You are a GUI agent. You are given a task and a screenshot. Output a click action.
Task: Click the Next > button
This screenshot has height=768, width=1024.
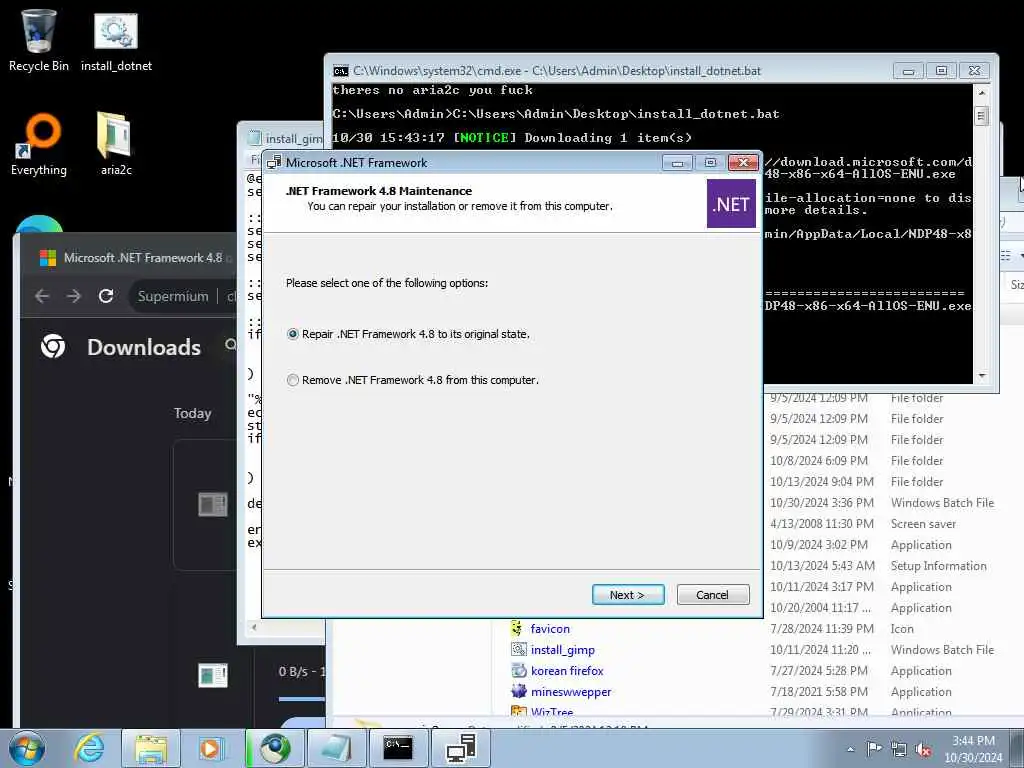coord(628,595)
